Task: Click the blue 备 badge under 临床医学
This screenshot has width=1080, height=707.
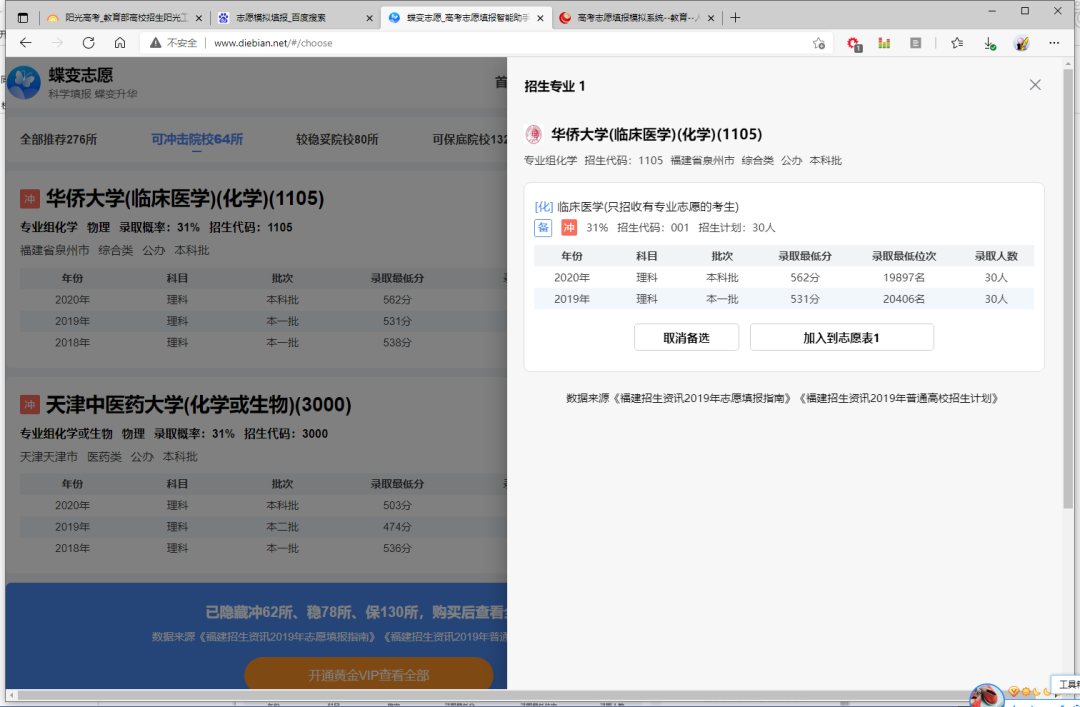Action: pos(542,228)
